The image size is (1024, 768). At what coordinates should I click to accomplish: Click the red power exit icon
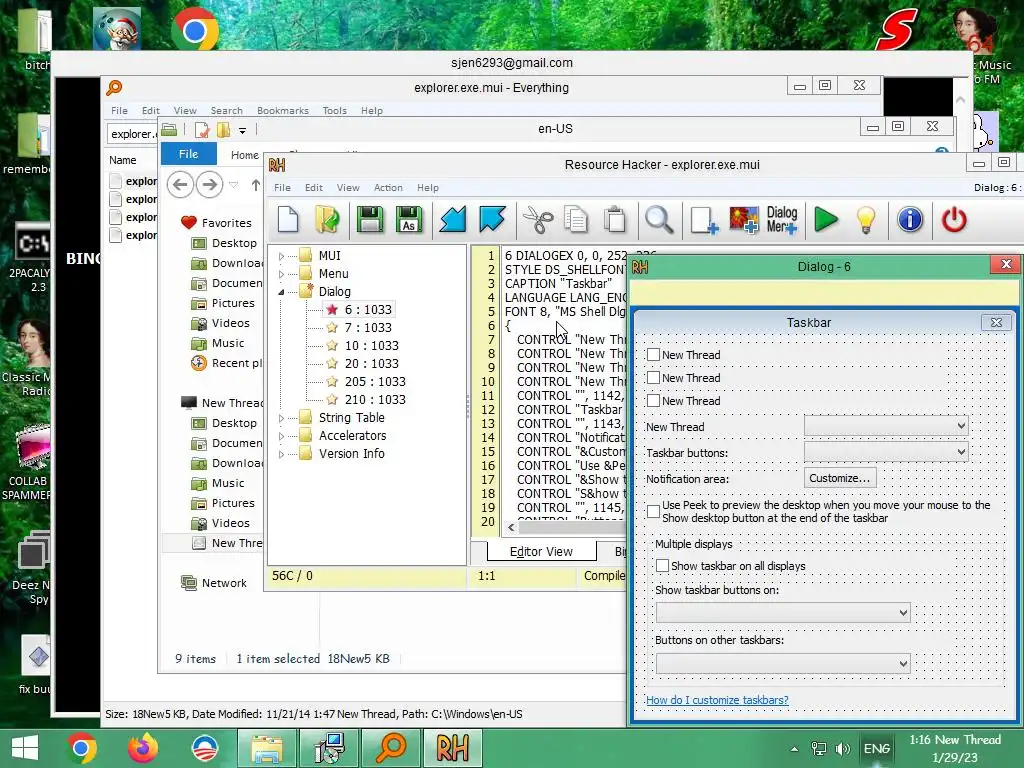pyautogui.click(x=954, y=219)
